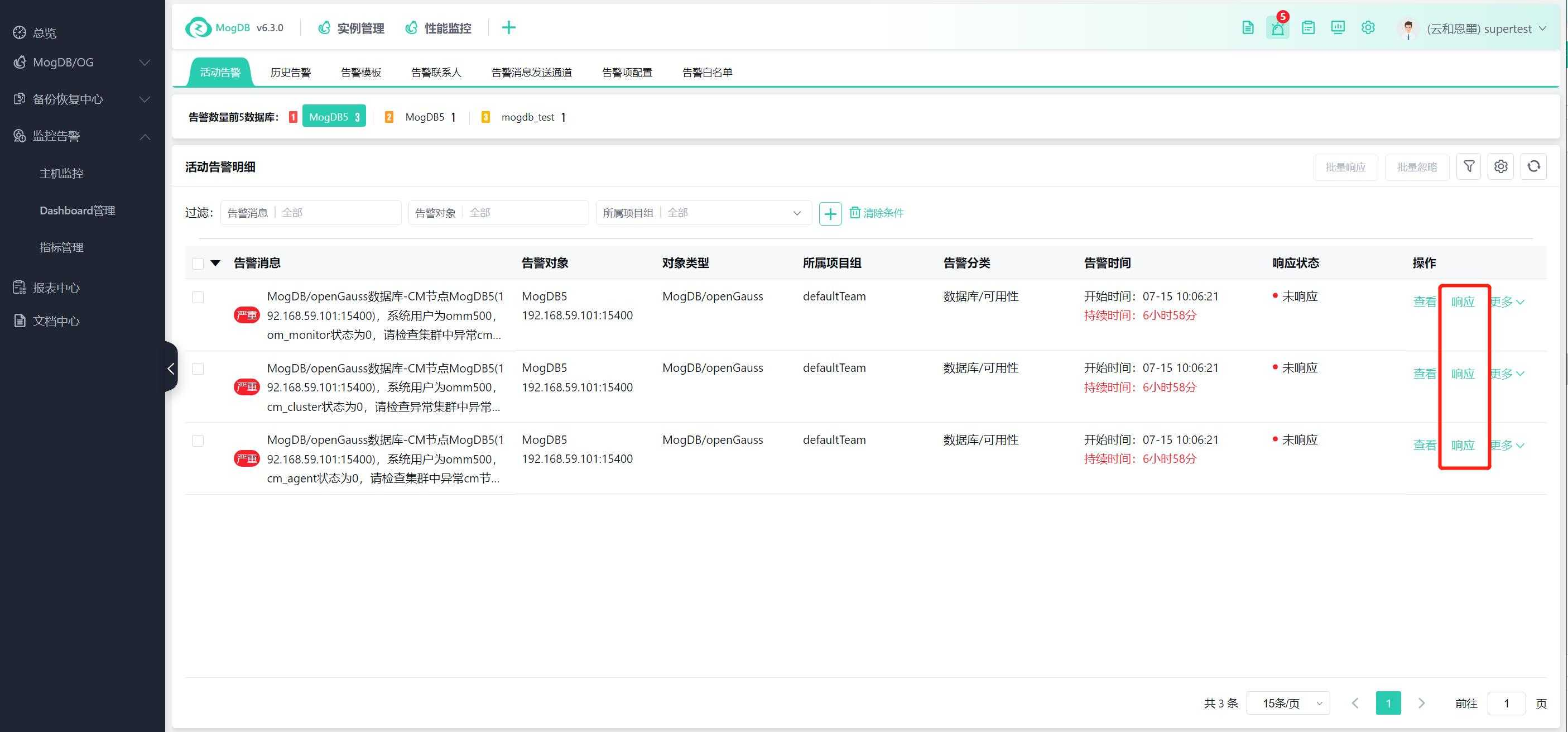Open the filter funnel icon
1568x732 pixels.
[x=1469, y=166]
